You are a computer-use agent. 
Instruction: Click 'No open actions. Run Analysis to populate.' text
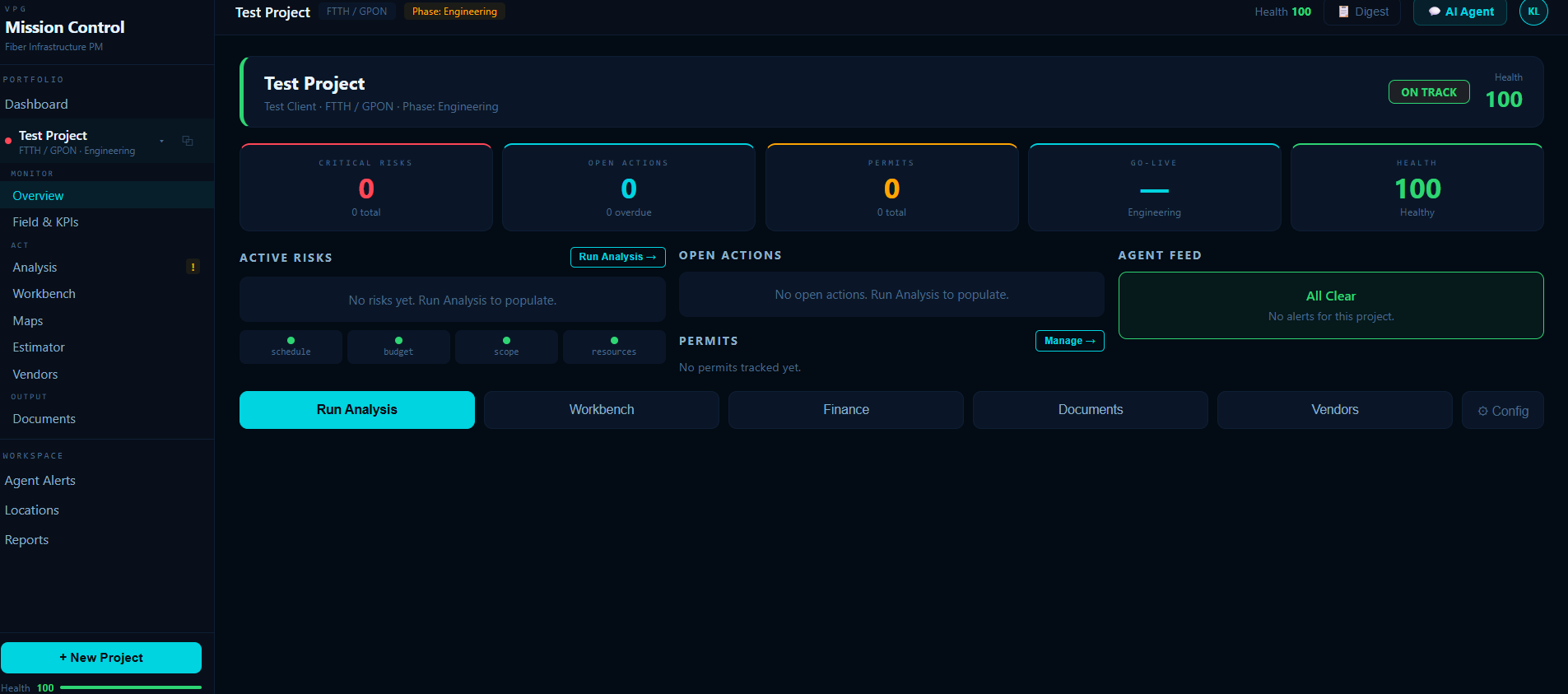[x=891, y=295]
